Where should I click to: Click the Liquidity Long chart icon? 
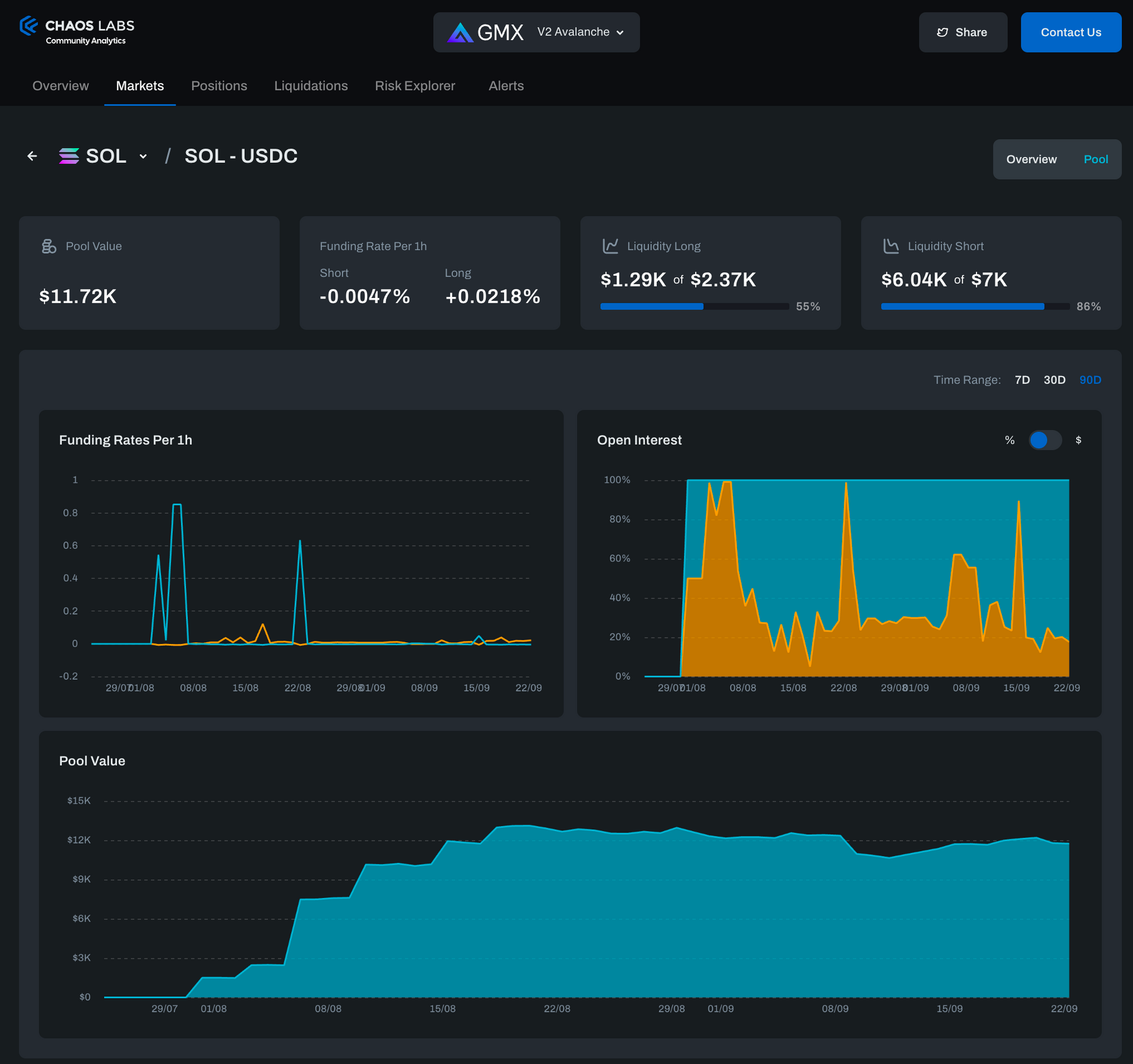tap(610, 246)
